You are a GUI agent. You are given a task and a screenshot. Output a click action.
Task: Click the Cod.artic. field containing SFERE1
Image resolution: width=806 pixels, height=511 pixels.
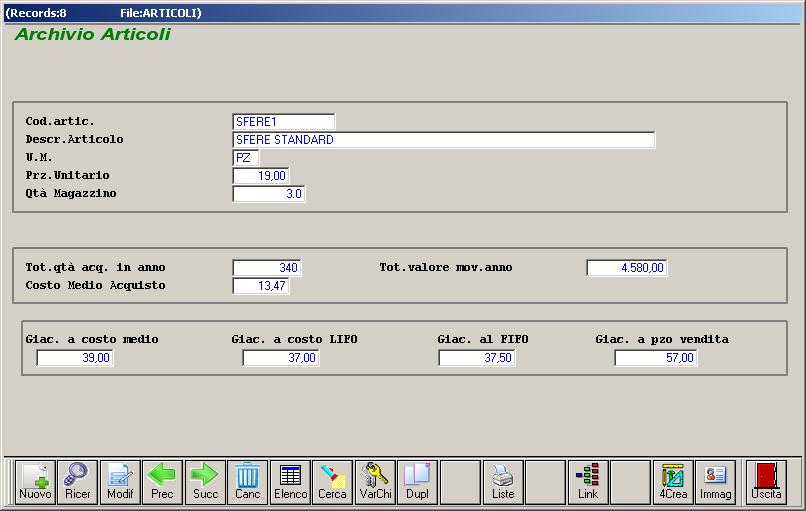tap(284, 122)
